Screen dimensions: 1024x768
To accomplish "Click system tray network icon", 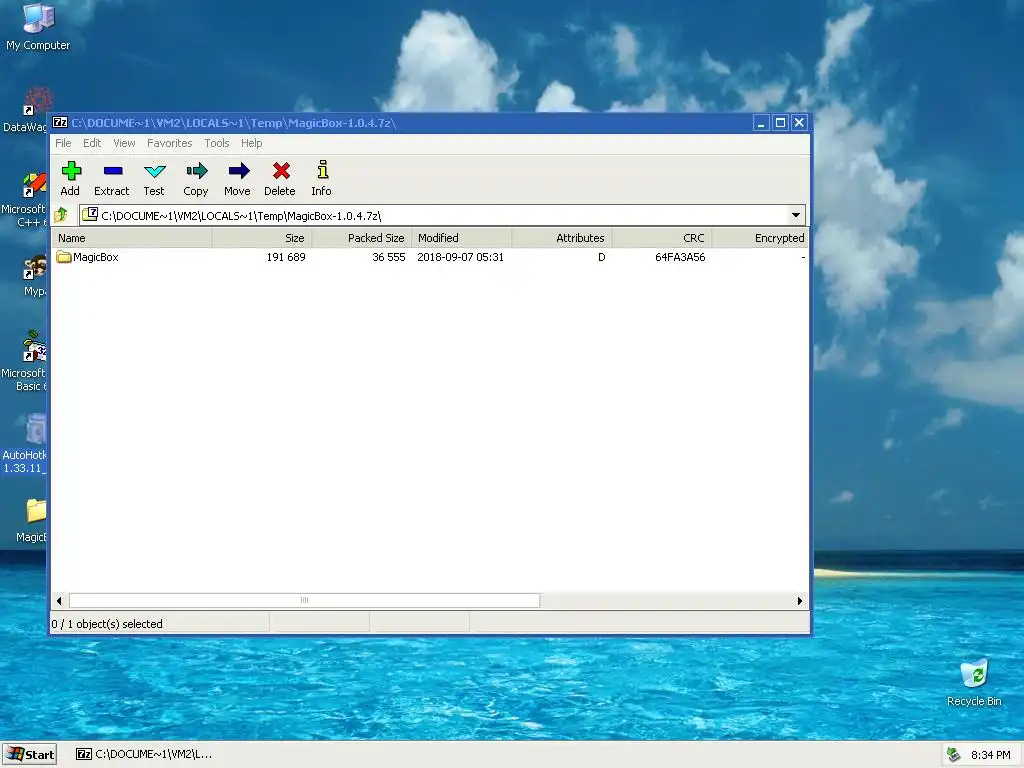I will [953, 754].
